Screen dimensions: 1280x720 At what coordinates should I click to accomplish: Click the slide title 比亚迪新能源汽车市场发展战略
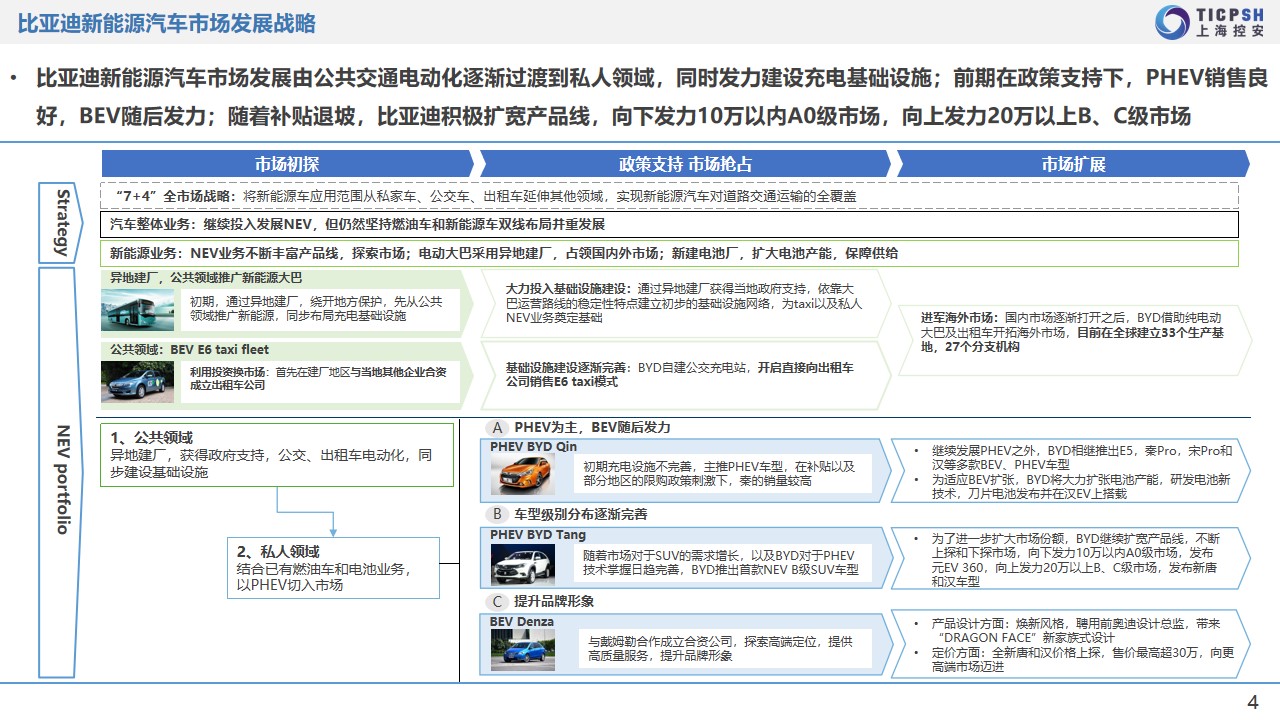[166, 22]
